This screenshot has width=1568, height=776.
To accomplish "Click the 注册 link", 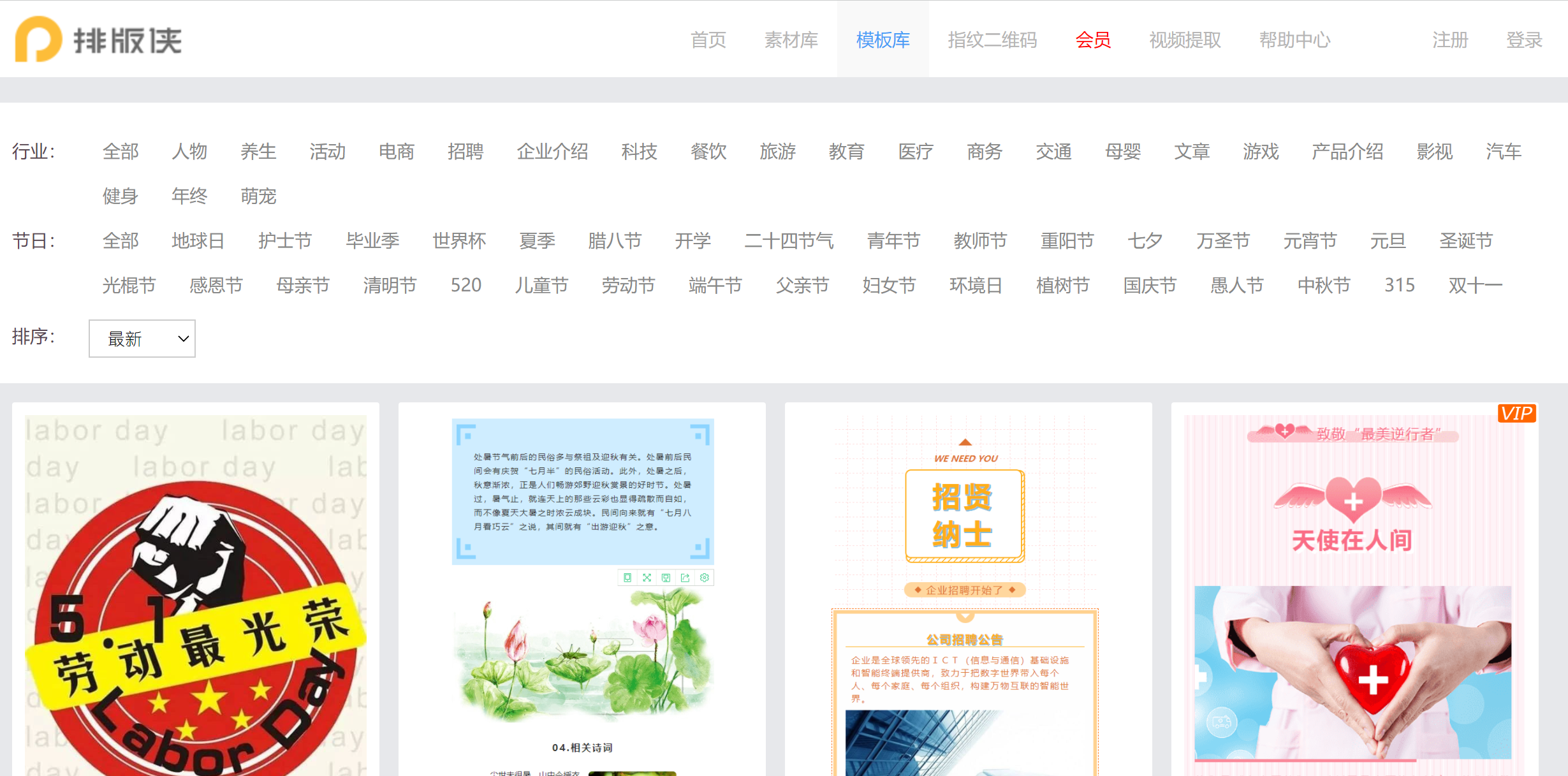I will pyautogui.click(x=1450, y=40).
